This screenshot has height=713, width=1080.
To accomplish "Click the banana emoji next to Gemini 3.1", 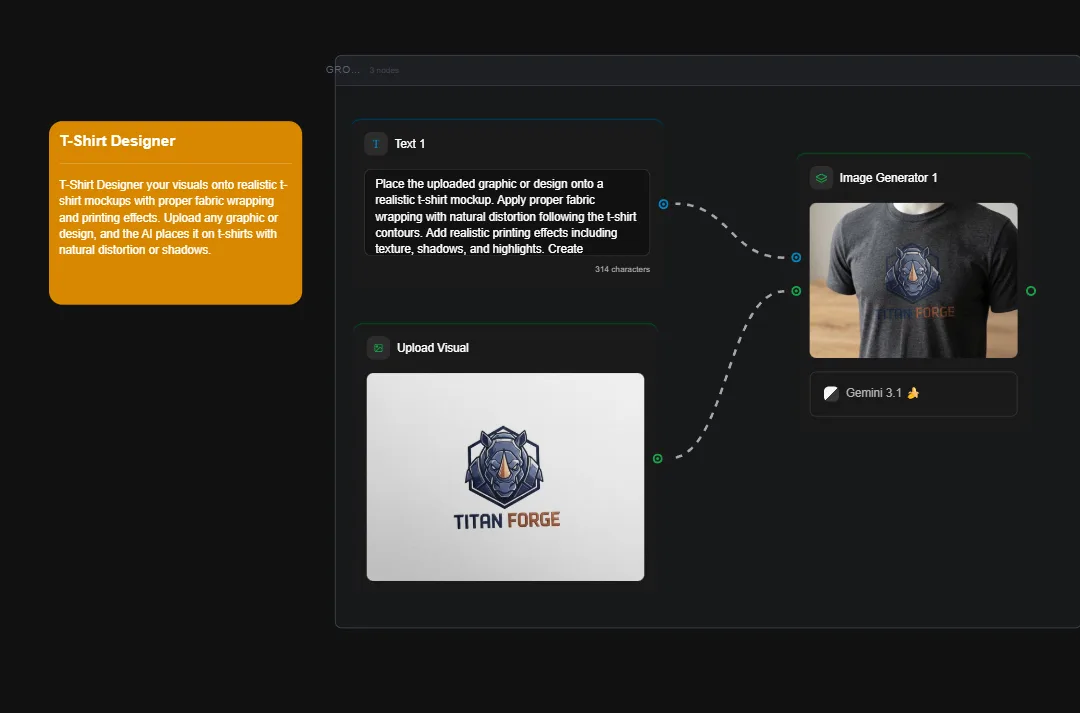I will pyautogui.click(x=911, y=393).
